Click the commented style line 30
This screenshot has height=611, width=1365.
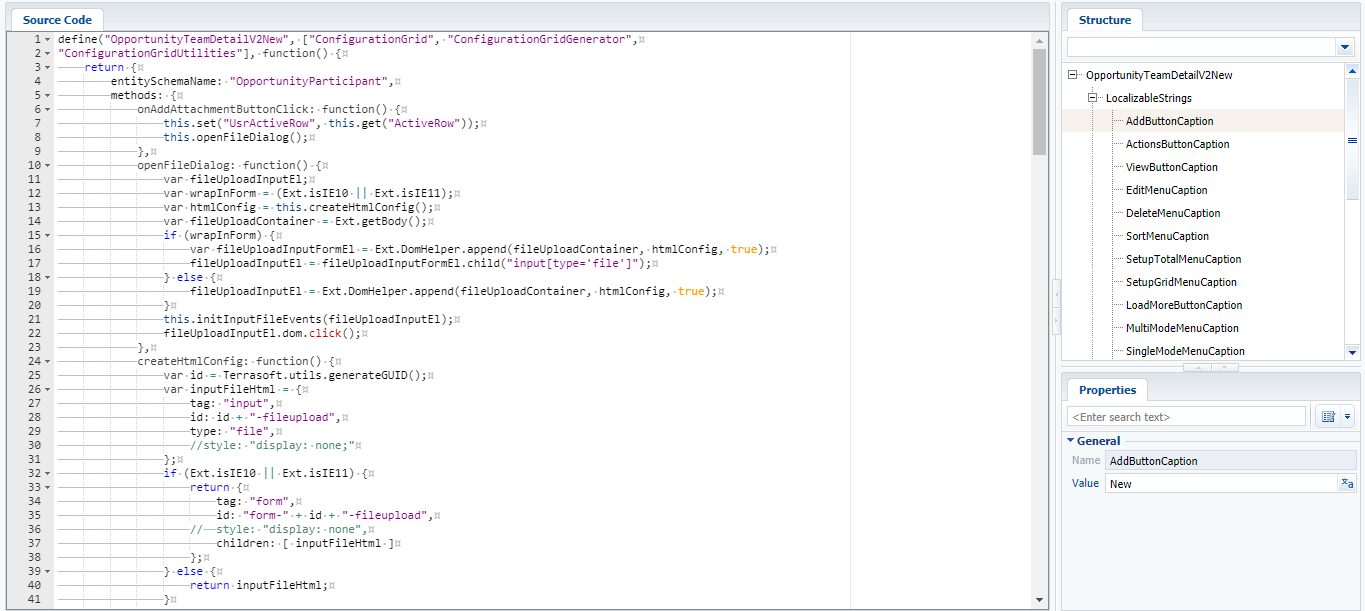click(275, 445)
